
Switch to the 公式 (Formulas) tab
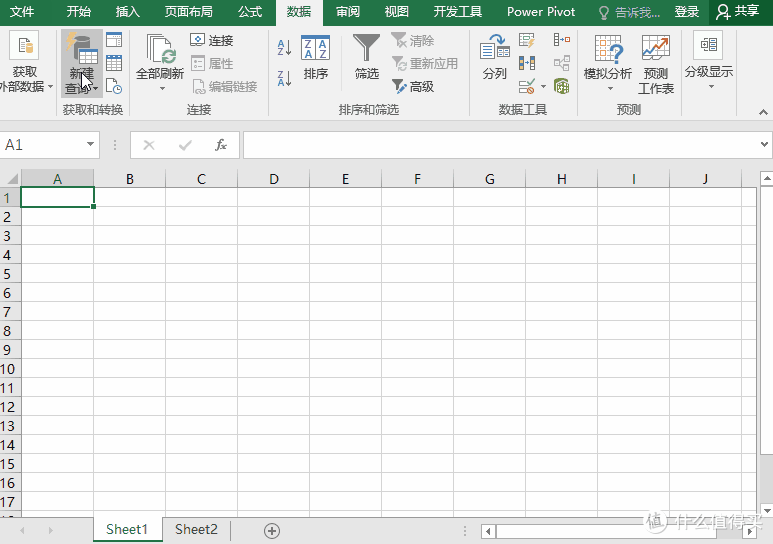(250, 12)
